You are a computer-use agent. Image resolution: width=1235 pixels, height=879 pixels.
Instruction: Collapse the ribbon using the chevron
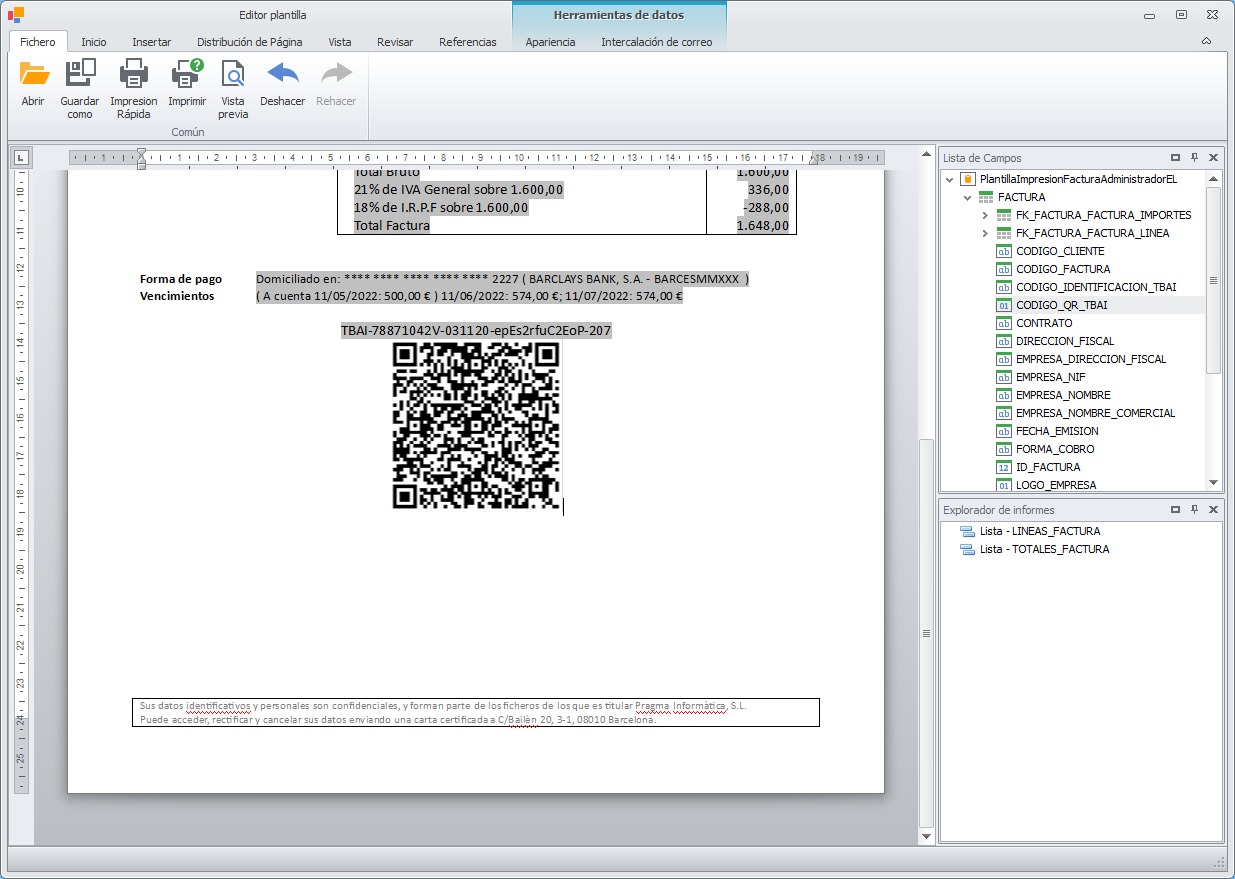point(1206,41)
